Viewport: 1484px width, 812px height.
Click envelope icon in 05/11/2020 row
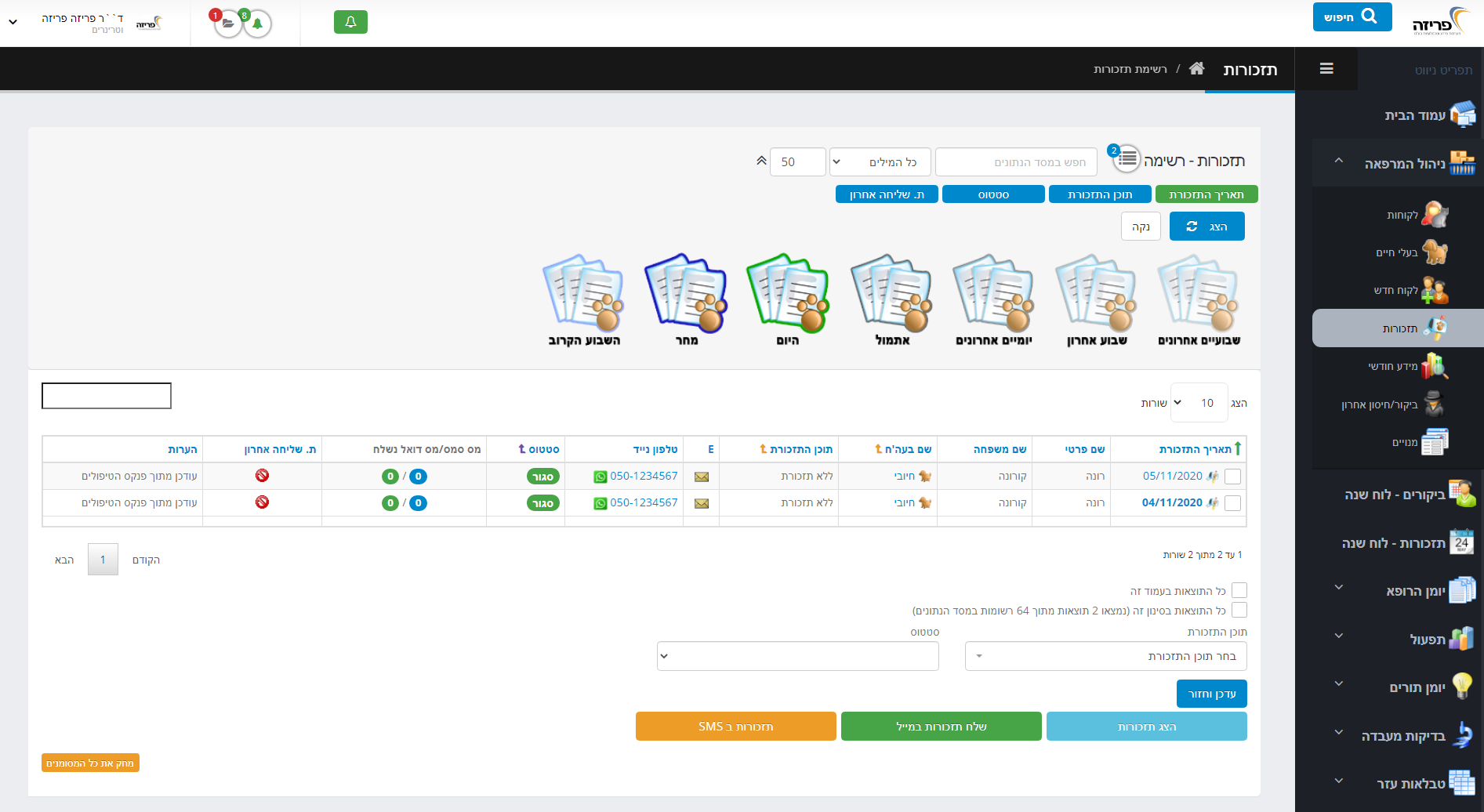(702, 477)
